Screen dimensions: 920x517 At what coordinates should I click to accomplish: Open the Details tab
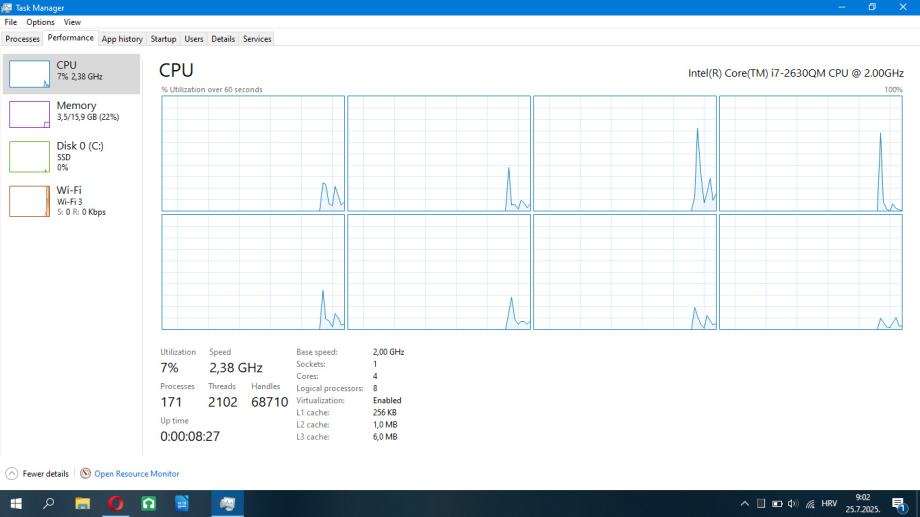click(223, 39)
